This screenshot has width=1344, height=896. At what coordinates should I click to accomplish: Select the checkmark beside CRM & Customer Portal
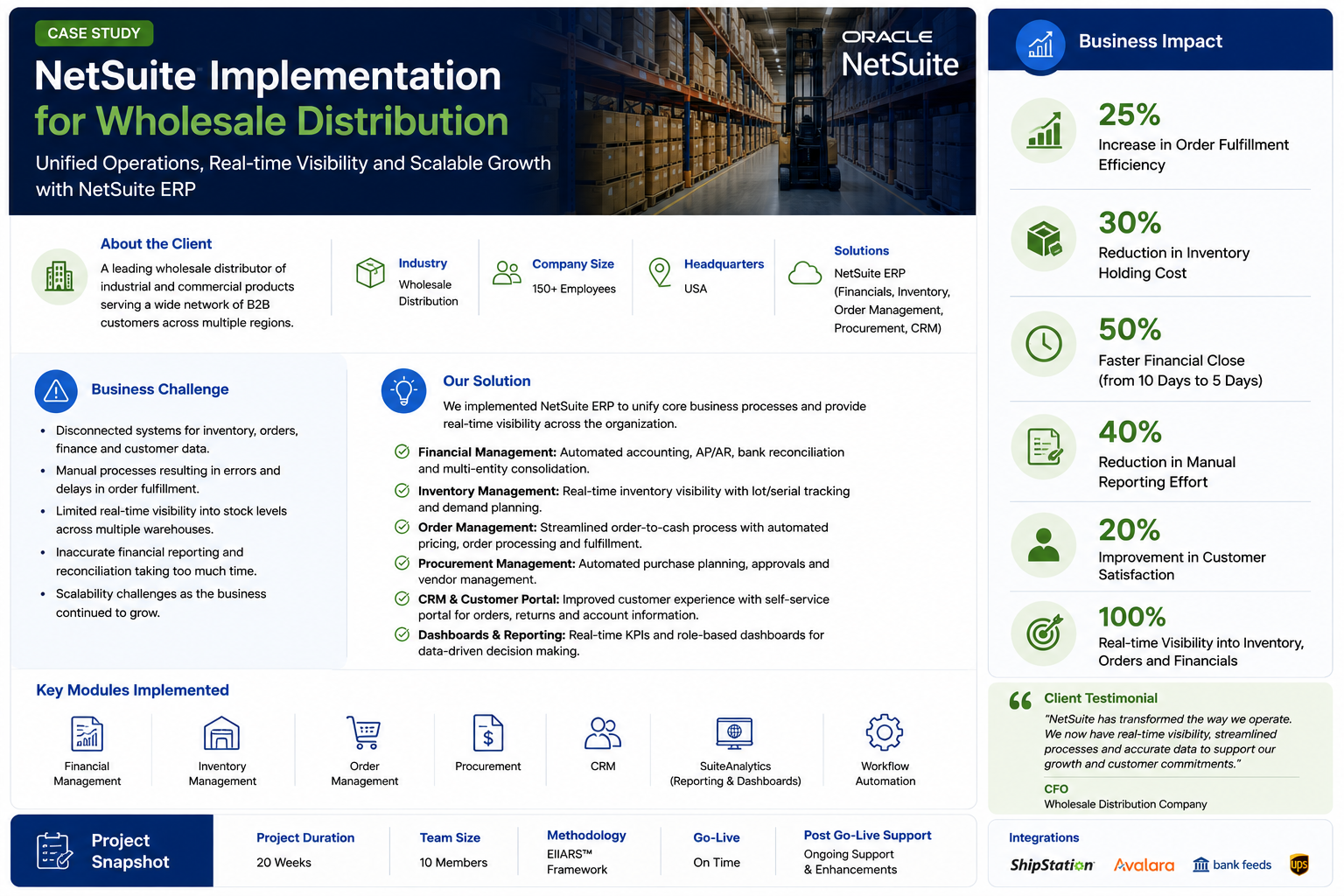pyautogui.click(x=402, y=598)
